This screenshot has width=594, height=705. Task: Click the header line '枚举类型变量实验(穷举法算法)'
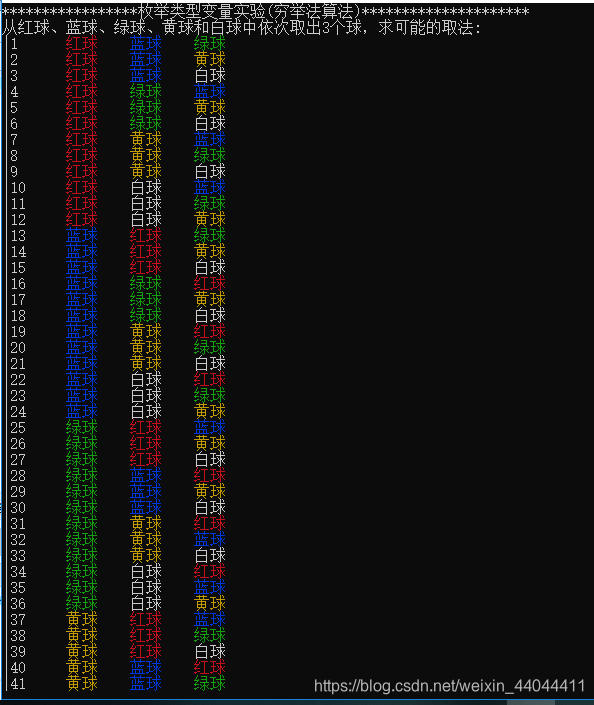point(250,11)
